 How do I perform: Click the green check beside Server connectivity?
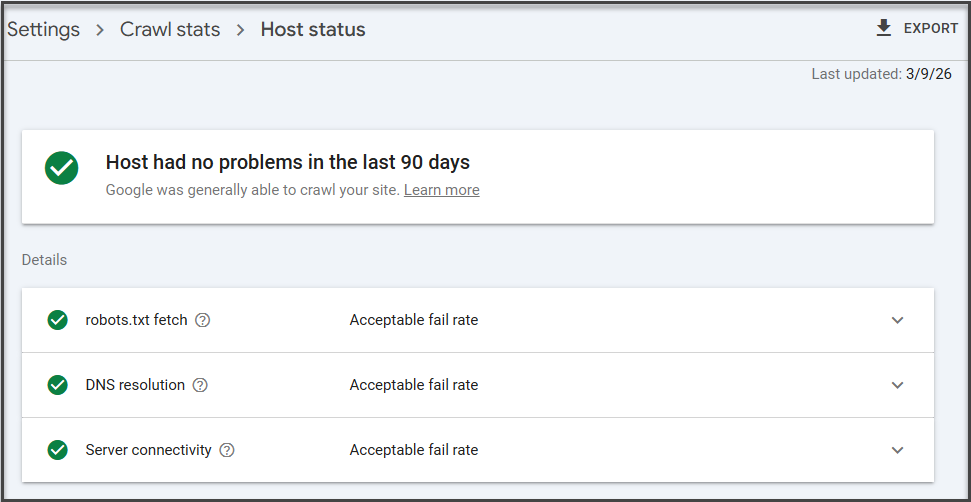[58, 450]
